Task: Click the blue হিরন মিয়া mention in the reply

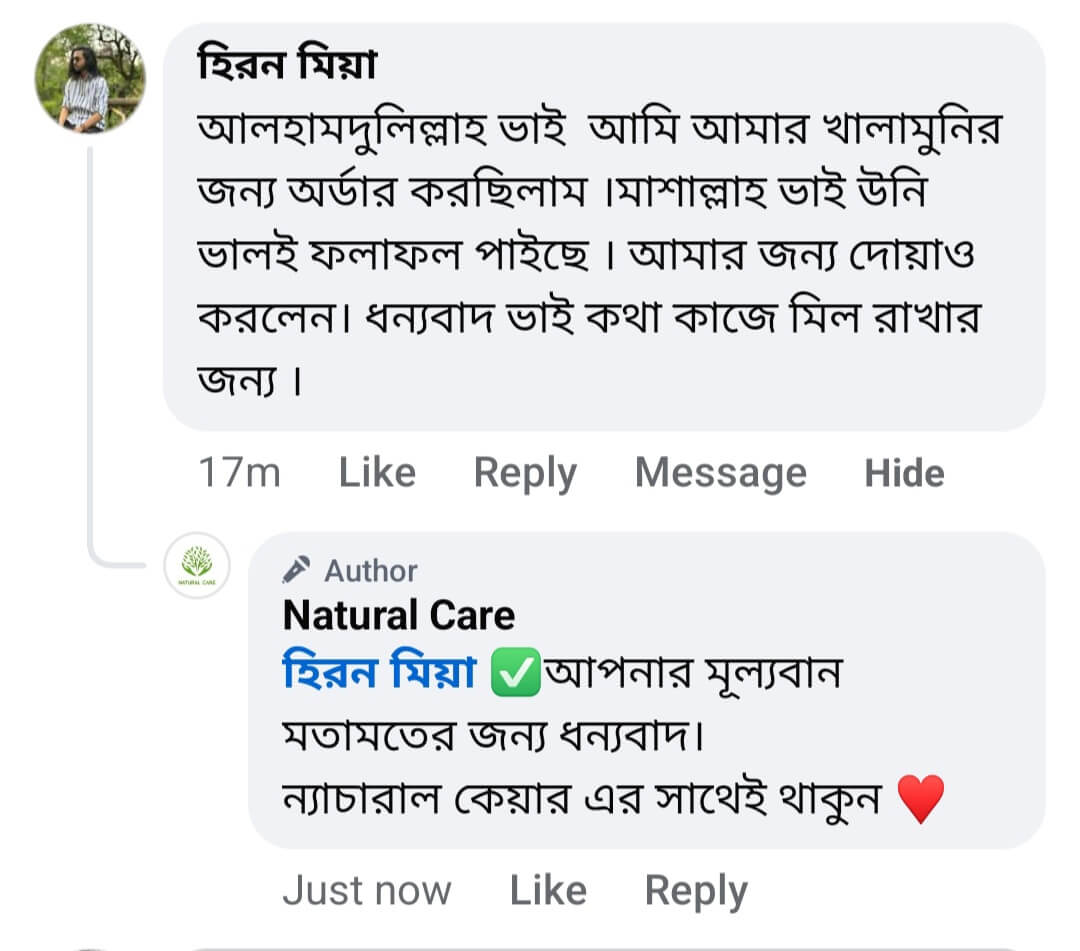Action: pos(380,674)
